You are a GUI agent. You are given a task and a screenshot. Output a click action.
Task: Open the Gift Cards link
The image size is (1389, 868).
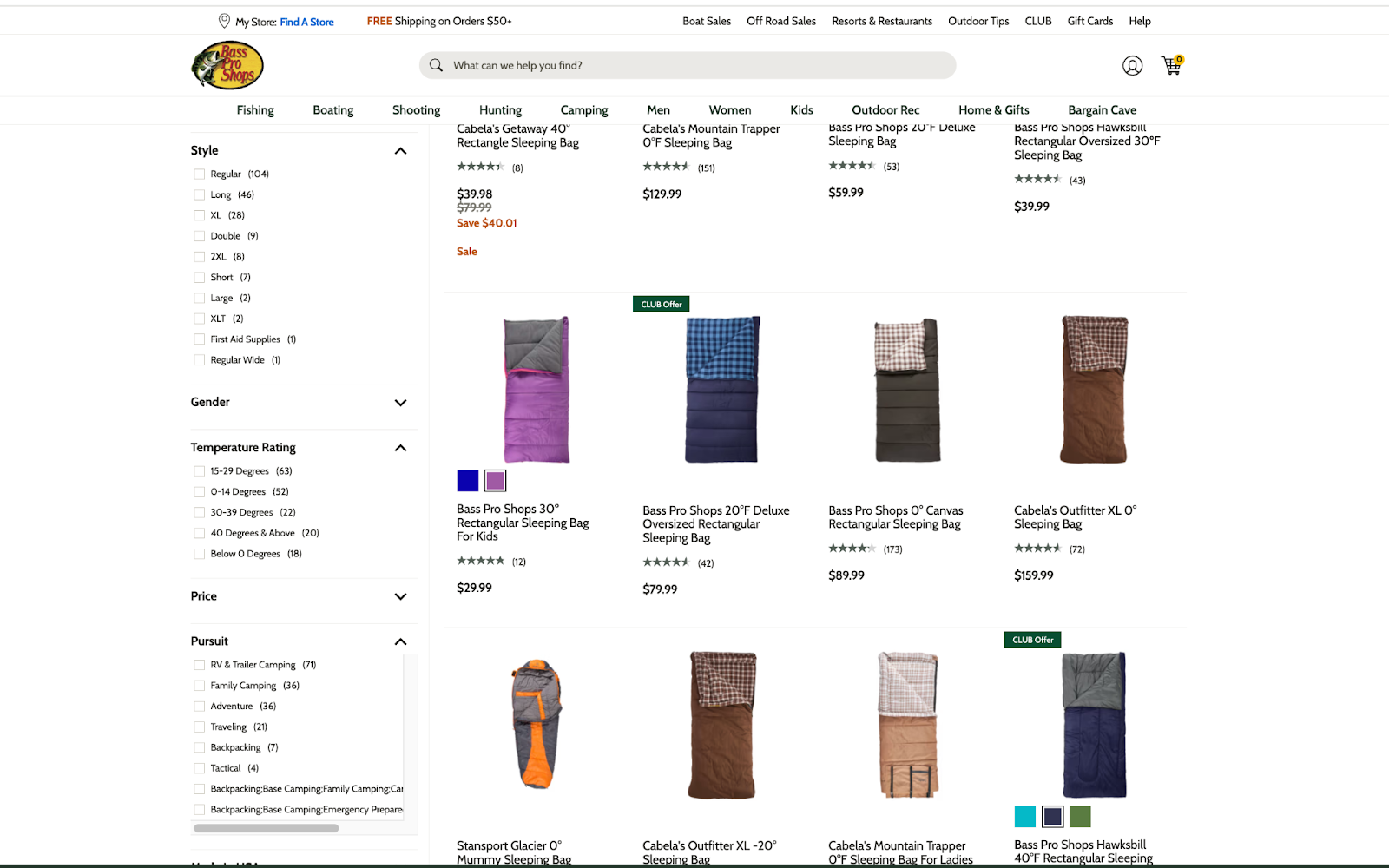tap(1090, 21)
